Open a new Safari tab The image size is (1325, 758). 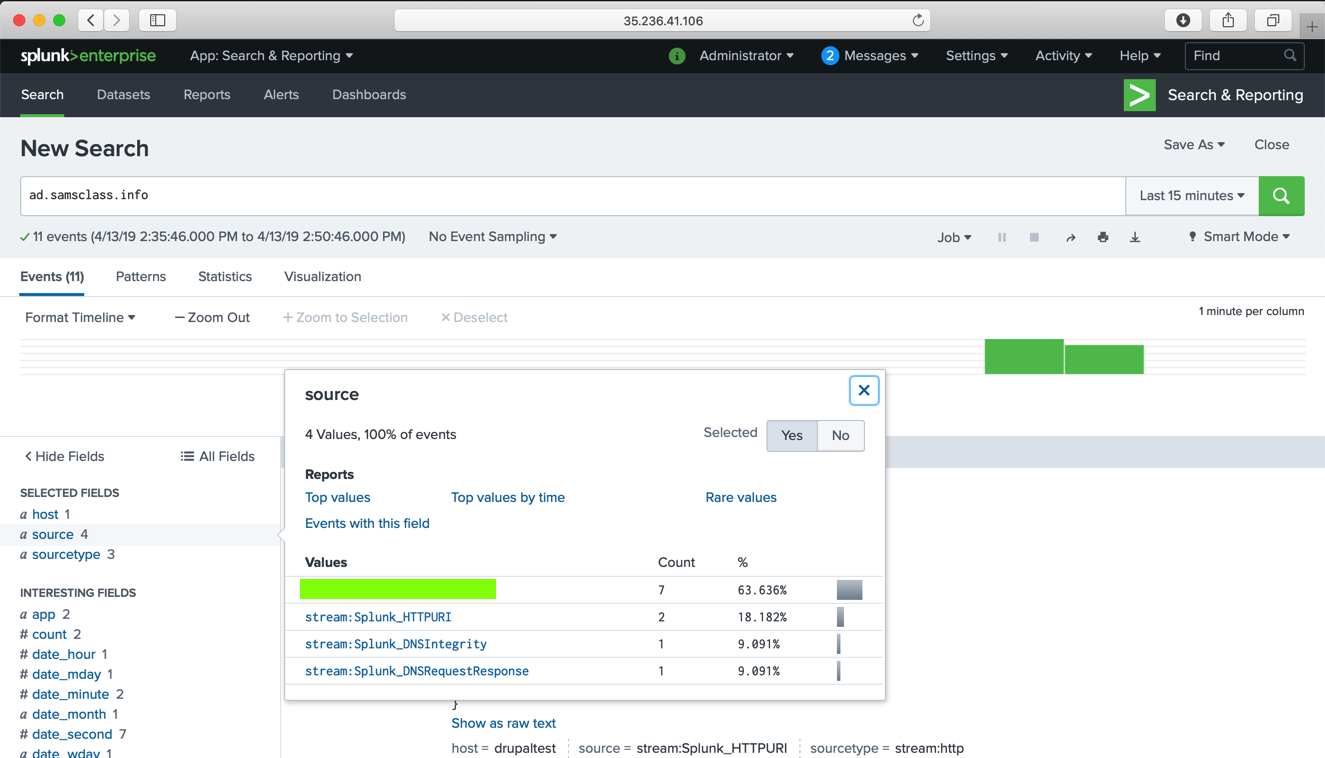[x=1312, y=26]
